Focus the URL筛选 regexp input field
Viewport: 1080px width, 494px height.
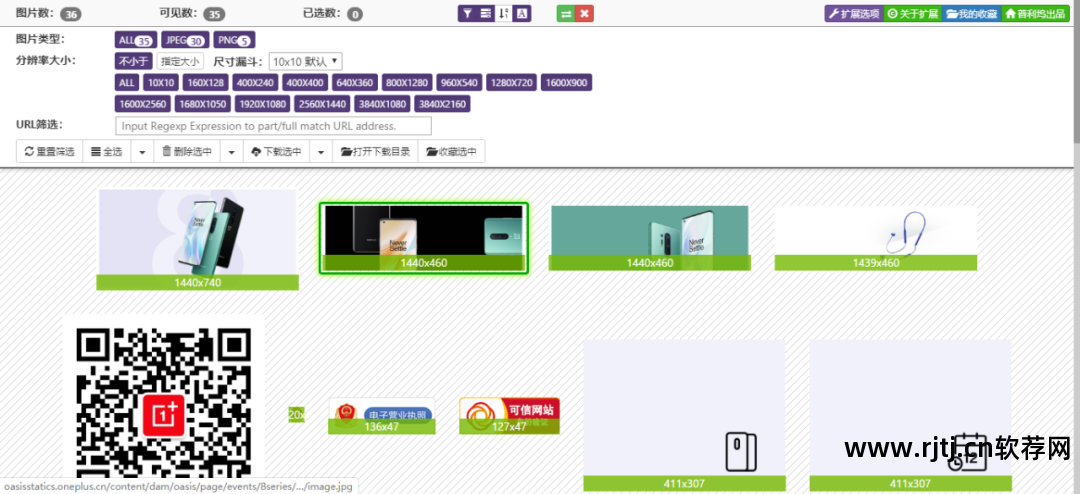pos(273,126)
